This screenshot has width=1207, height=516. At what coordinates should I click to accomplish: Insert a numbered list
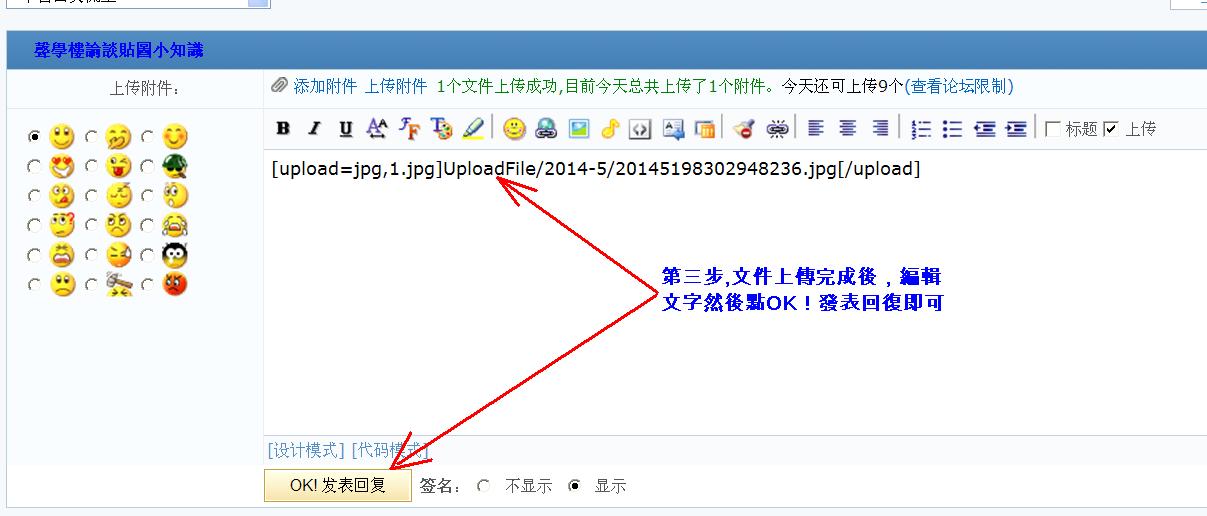point(922,128)
